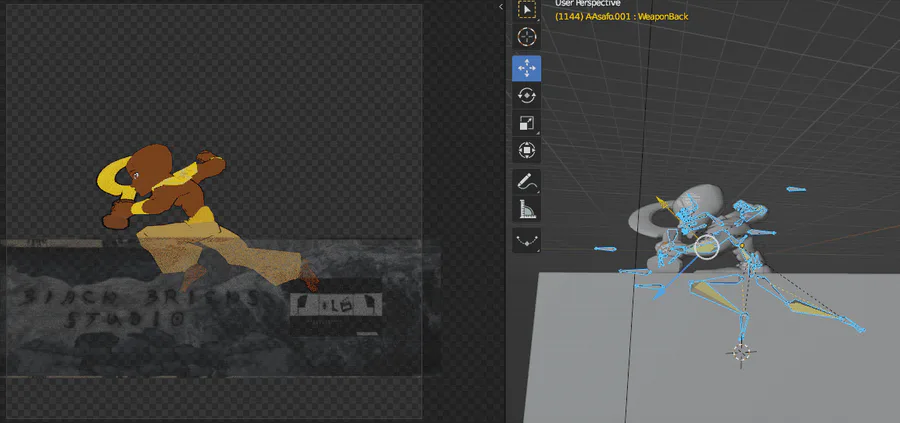This screenshot has height=423, width=900.
Task: Select the Breakdowner pose tool
Action: click(x=526, y=240)
